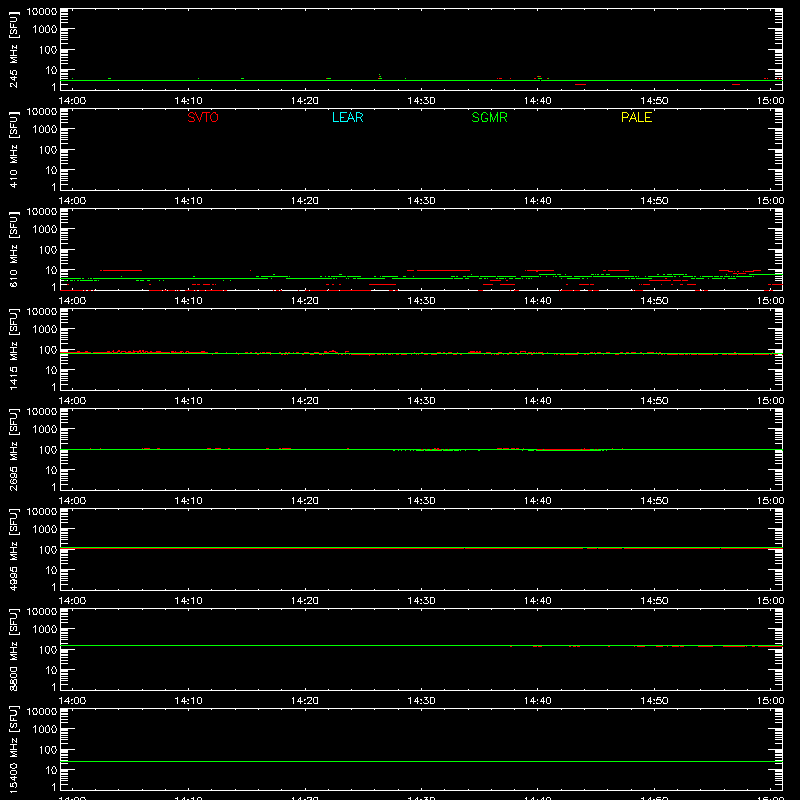
Task: Click the 14:20 tick label under 4995 MHz plot
Action: (305, 601)
